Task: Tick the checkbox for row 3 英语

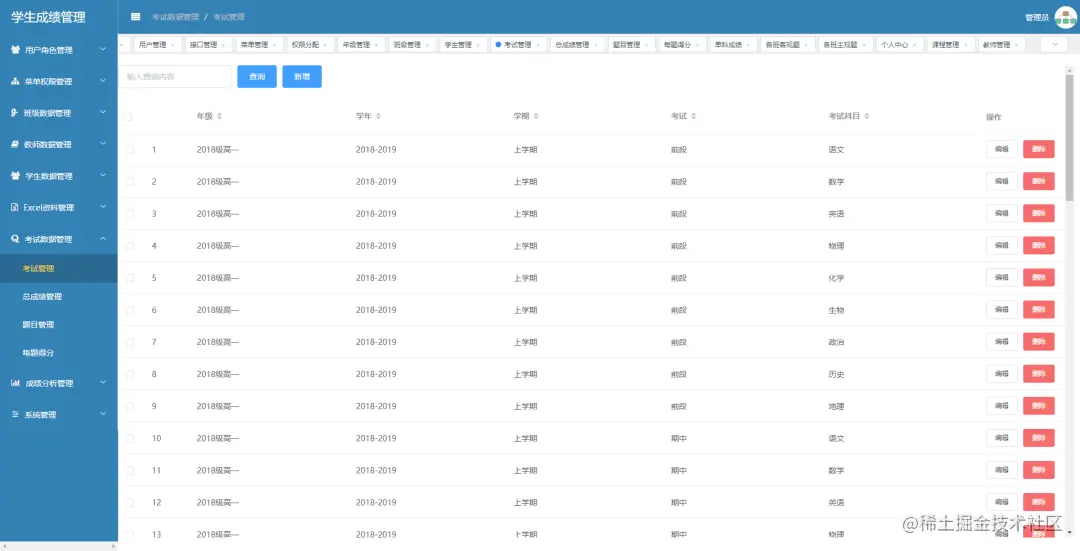Action: coord(130,214)
